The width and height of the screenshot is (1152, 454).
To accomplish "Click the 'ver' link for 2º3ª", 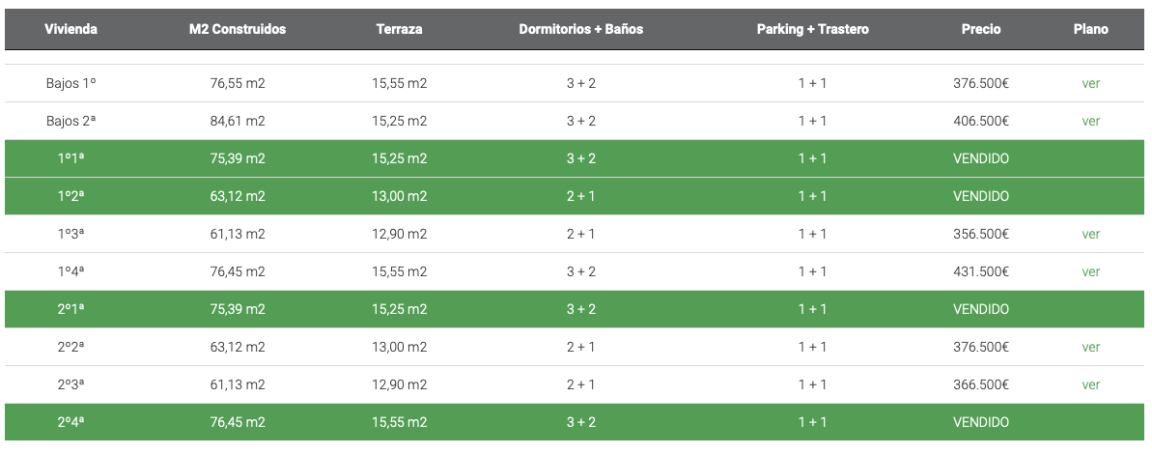I will 1090,385.
